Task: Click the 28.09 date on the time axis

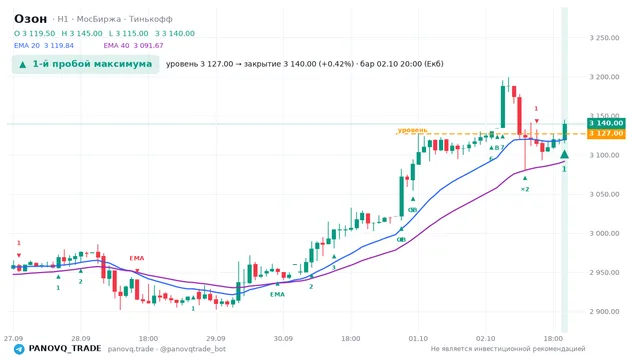Action: click(80, 338)
